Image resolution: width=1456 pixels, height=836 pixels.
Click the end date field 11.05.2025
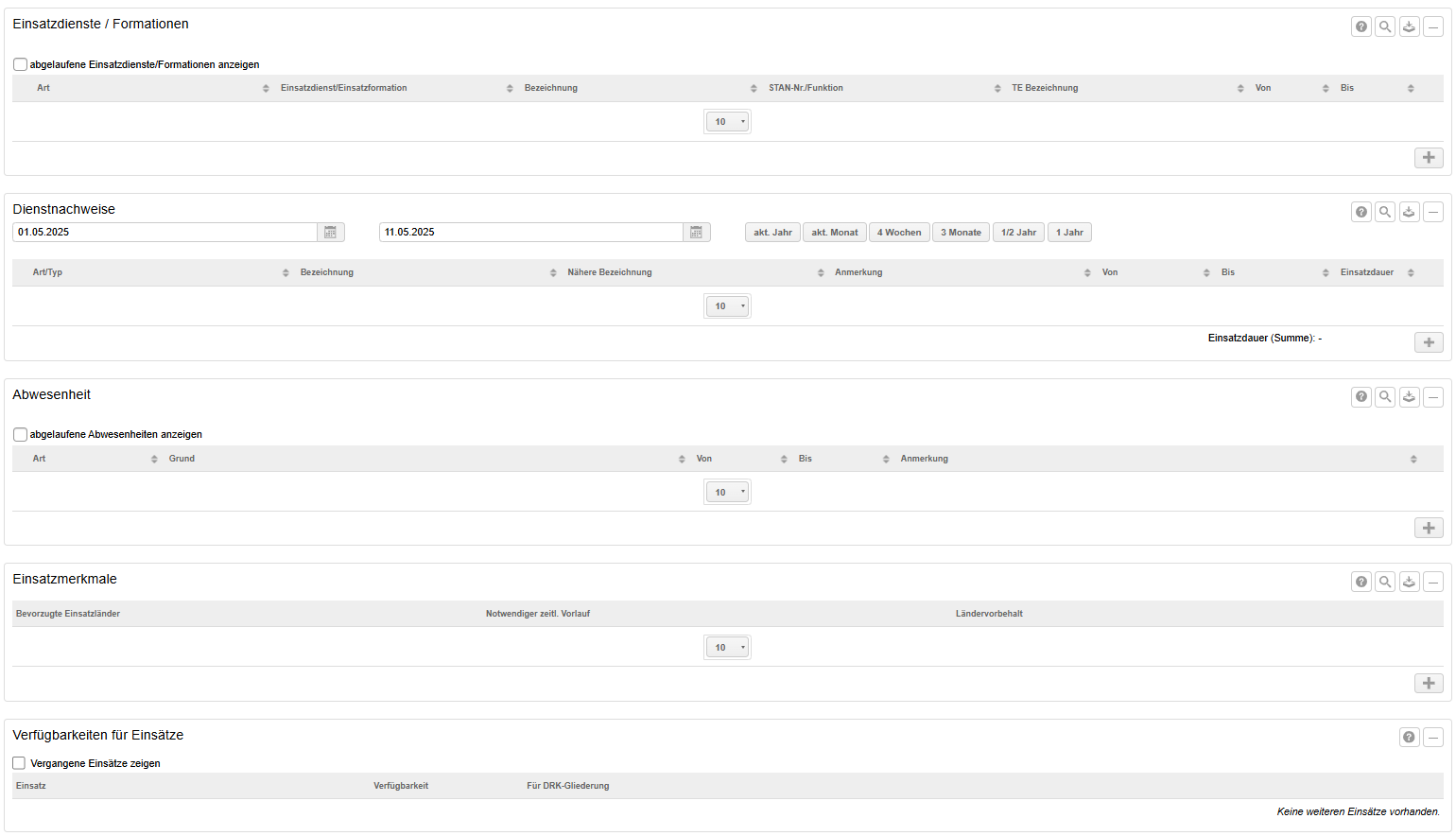coord(529,233)
